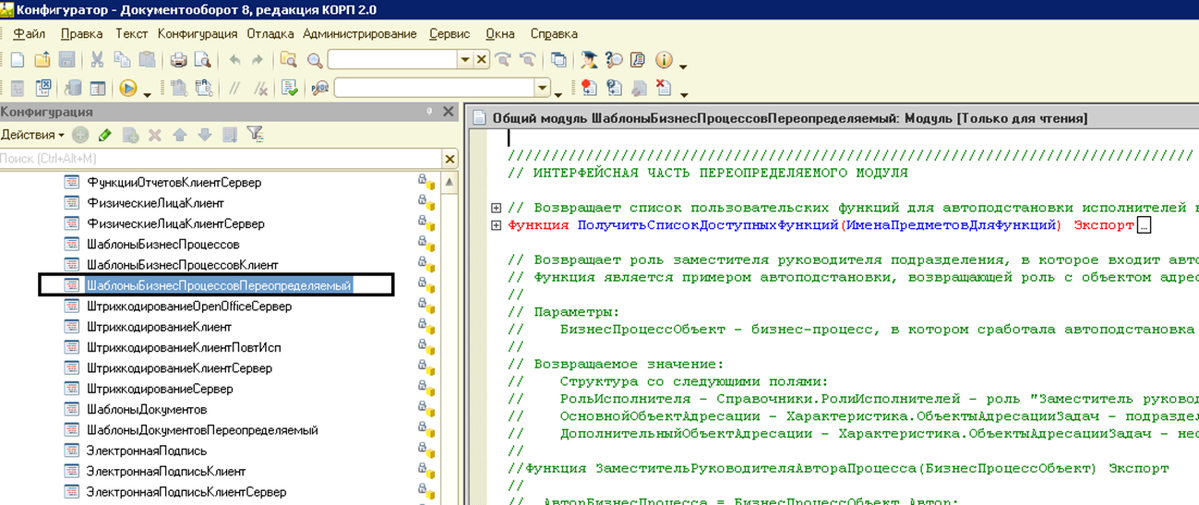Select ФункцииОтчетовКлиентСервер module
Screen dimensions: 1199x505
[174, 183]
